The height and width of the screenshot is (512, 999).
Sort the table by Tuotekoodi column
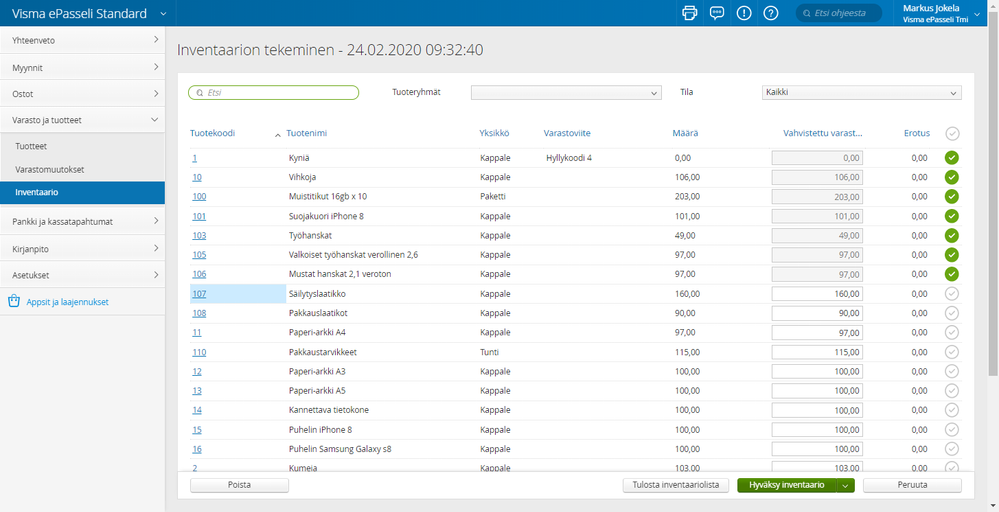(x=212, y=133)
